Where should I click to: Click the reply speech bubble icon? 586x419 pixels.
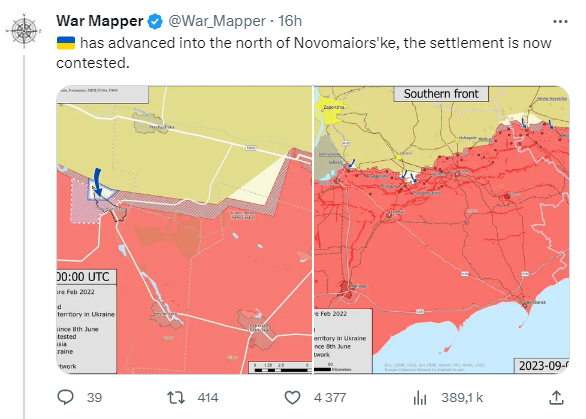coord(66,397)
